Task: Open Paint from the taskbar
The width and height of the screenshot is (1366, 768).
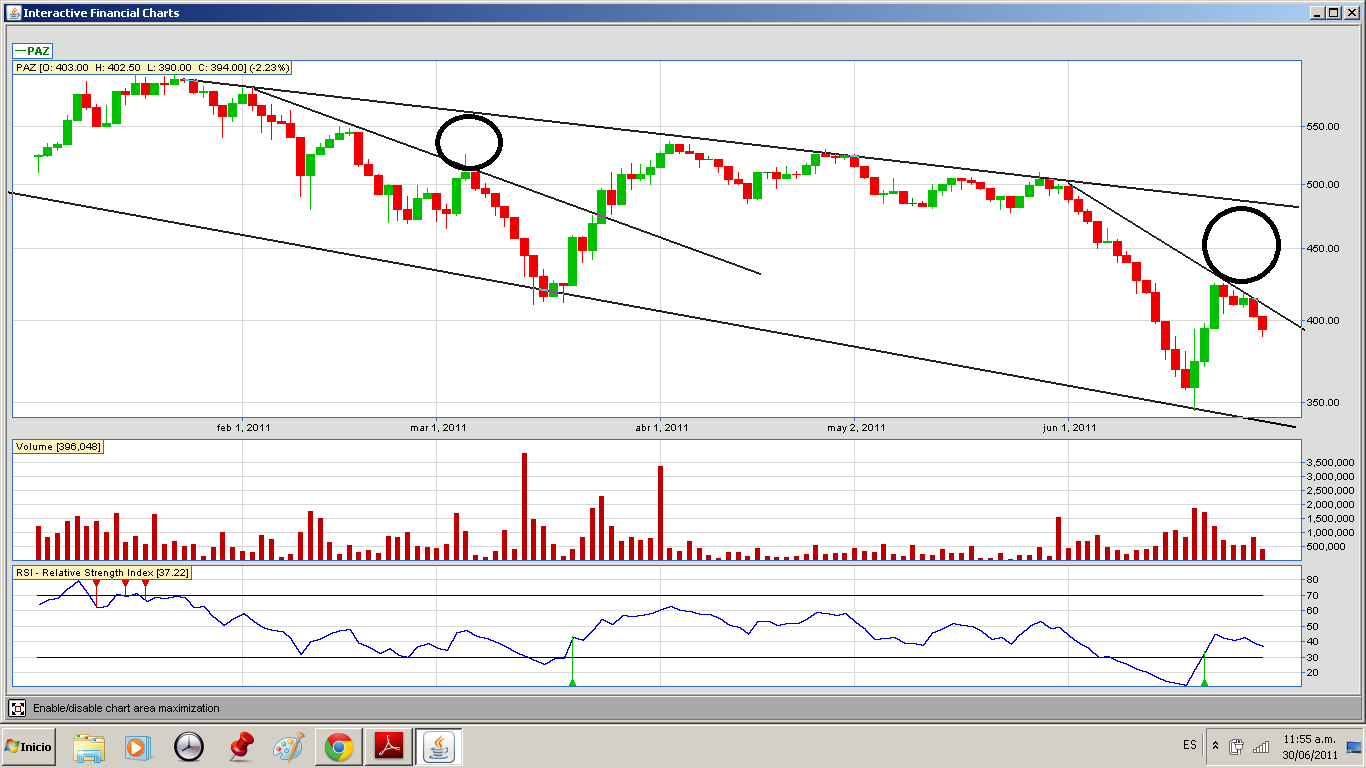Action: 288,747
